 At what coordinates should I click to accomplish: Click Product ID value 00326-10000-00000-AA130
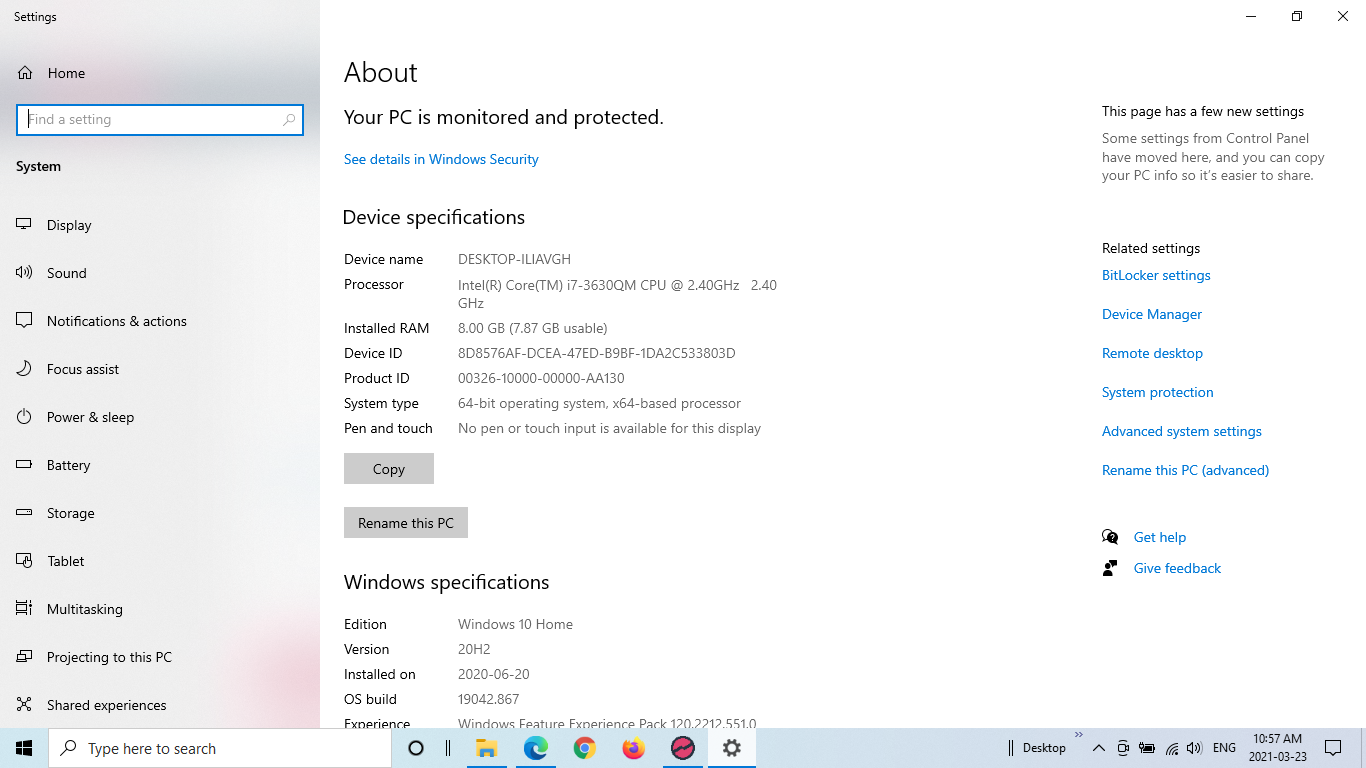(x=541, y=378)
